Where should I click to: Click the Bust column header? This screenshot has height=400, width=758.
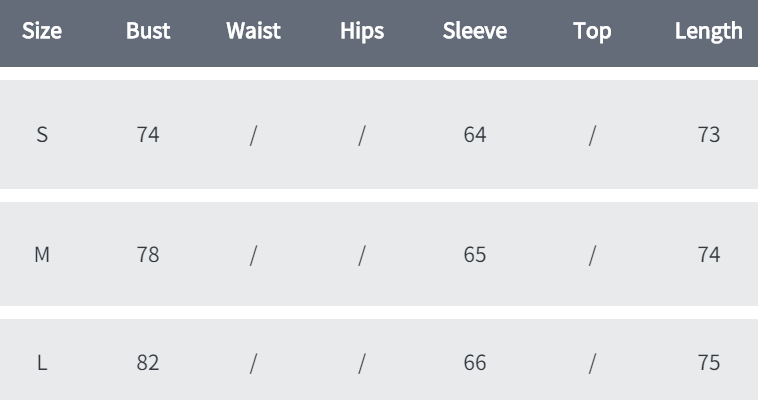[x=148, y=31]
